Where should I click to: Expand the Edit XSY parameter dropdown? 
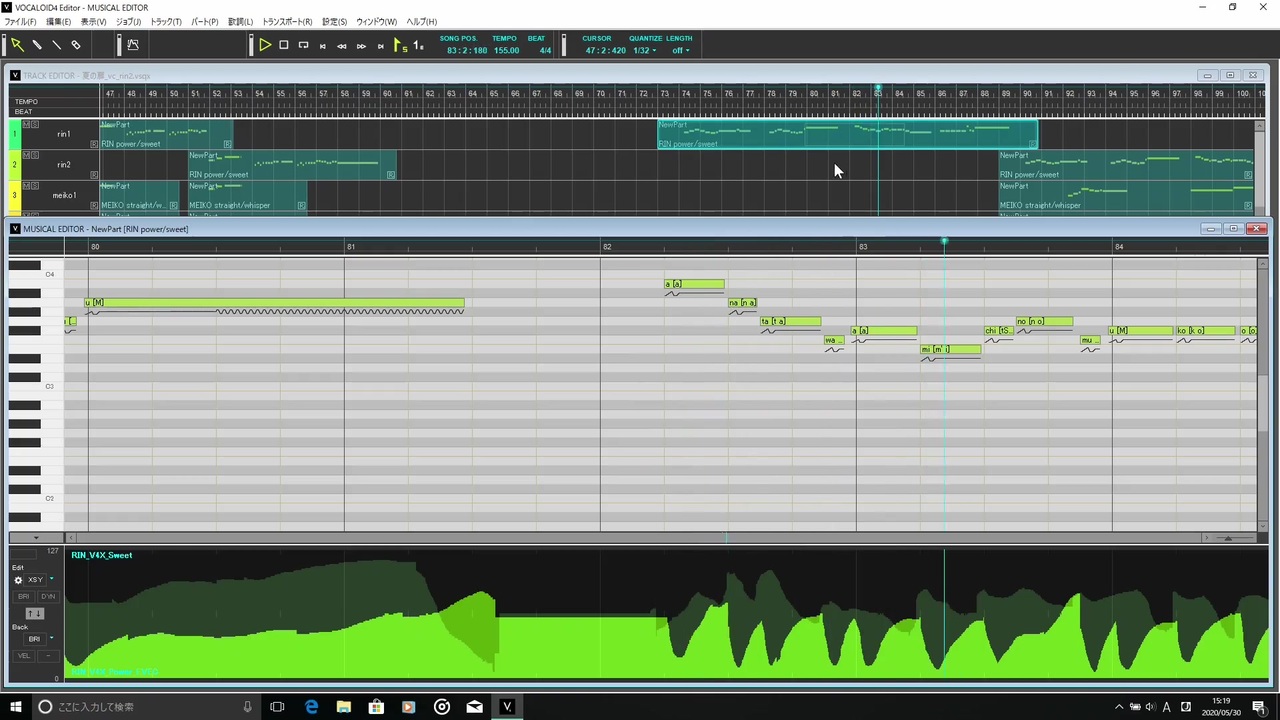click(52, 579)
